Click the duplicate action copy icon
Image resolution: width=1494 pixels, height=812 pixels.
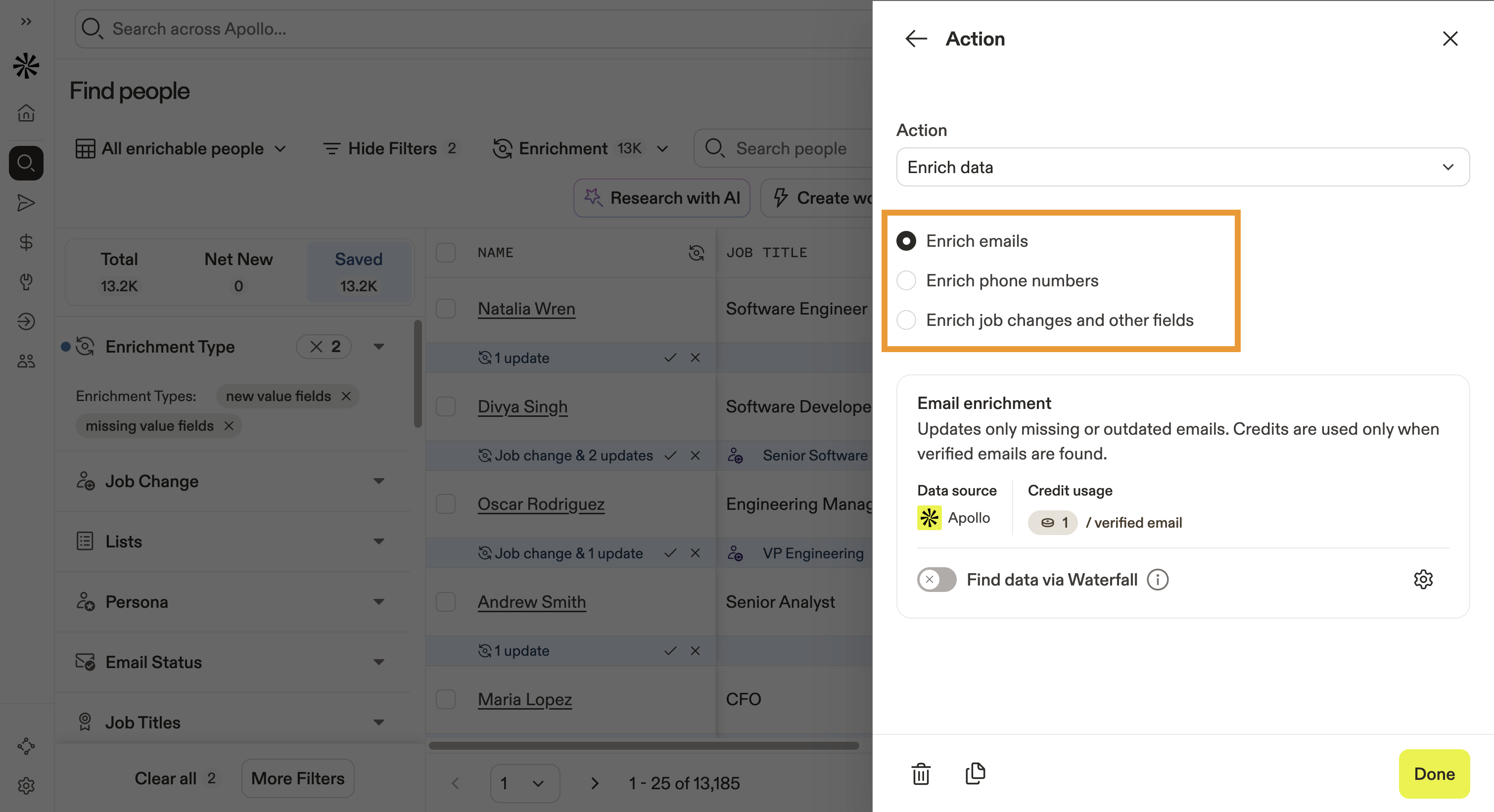coord(975,773)
